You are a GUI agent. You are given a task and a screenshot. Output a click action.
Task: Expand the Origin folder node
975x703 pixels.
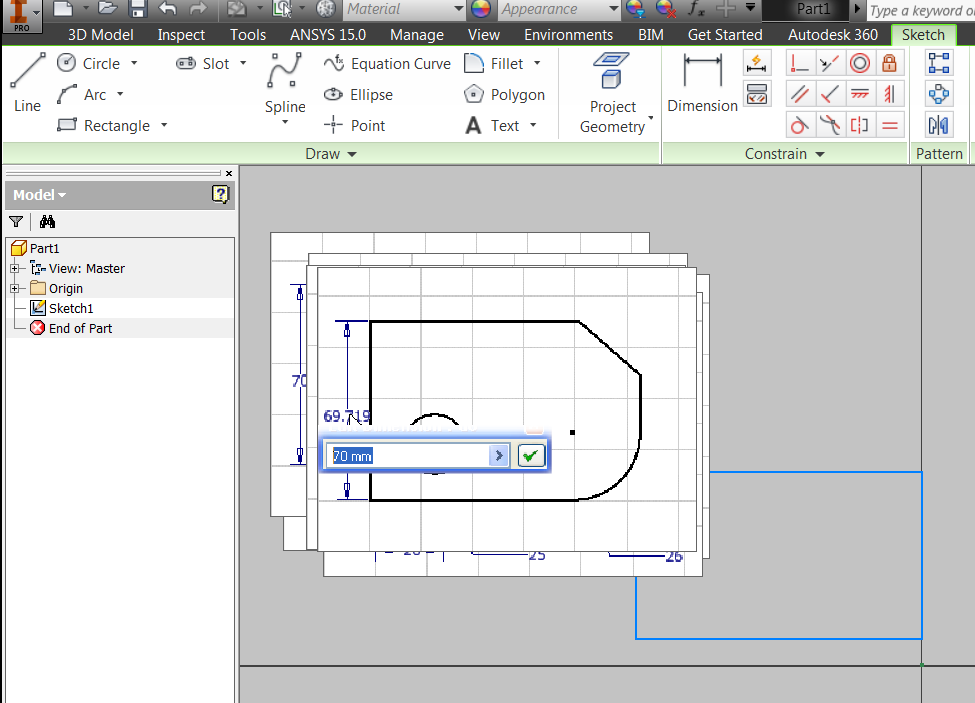pyautogui.click(x=15, y=289)
